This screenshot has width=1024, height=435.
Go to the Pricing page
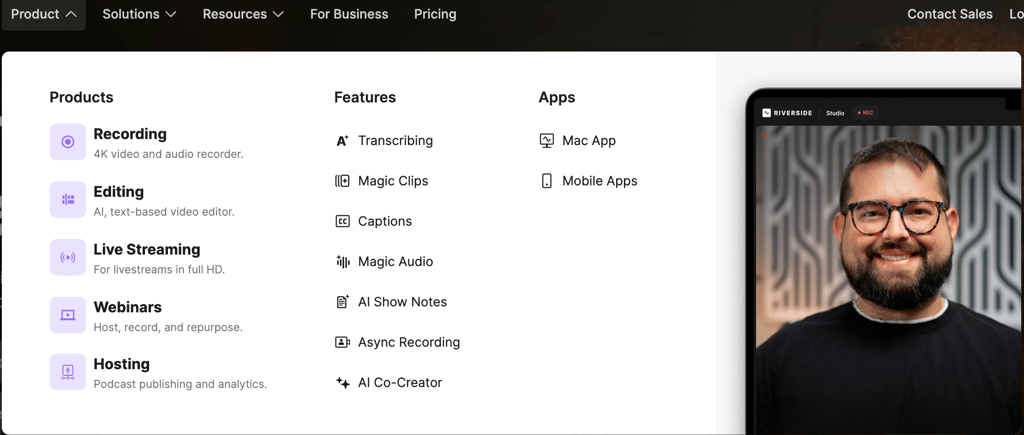pos(435,14)
